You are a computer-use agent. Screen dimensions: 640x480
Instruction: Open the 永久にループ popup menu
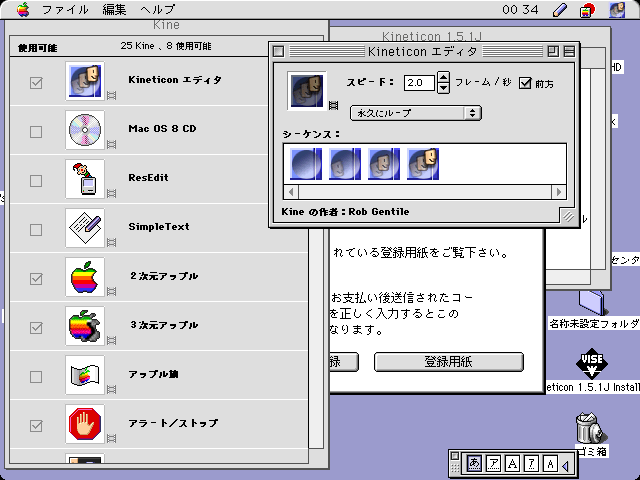tap(416, 113)
